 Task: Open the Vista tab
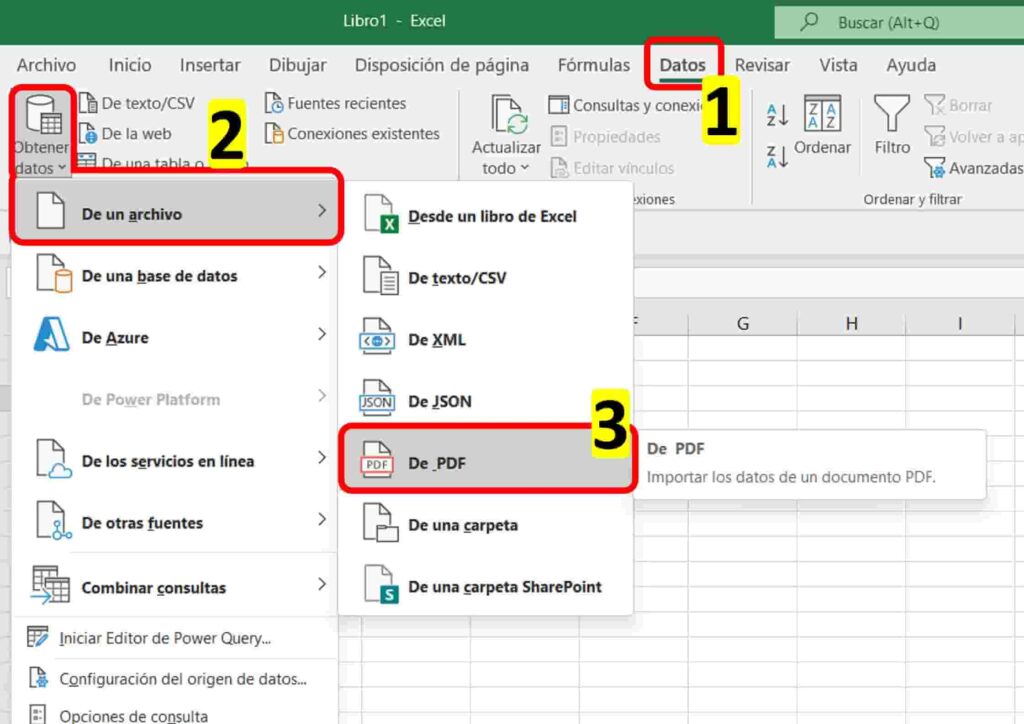click(x=838, y=65)
